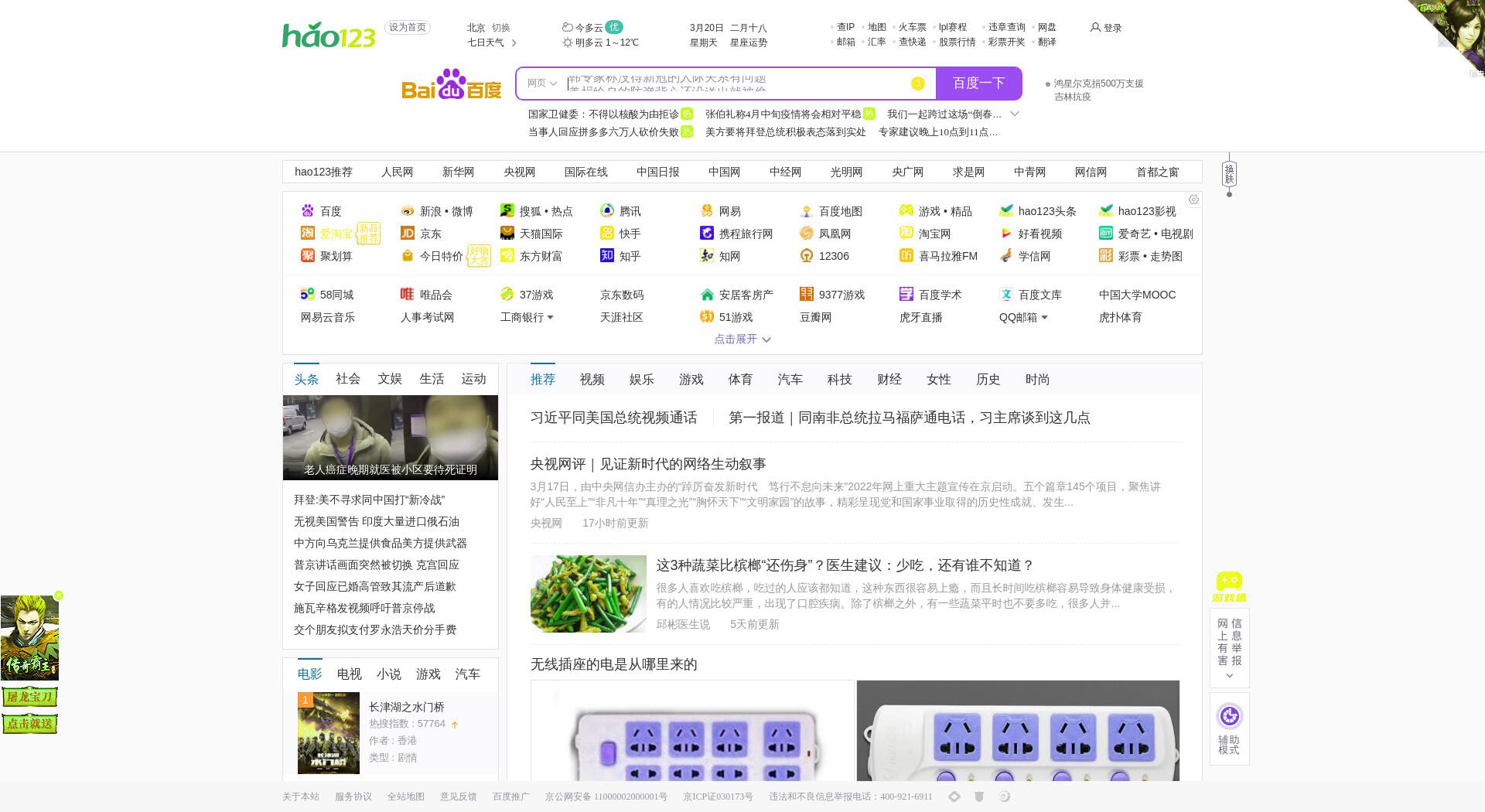The height and width of the screenshot is (812, 1485).
Task: Open the 关于本站 footer link
Action: coord(301,797)
